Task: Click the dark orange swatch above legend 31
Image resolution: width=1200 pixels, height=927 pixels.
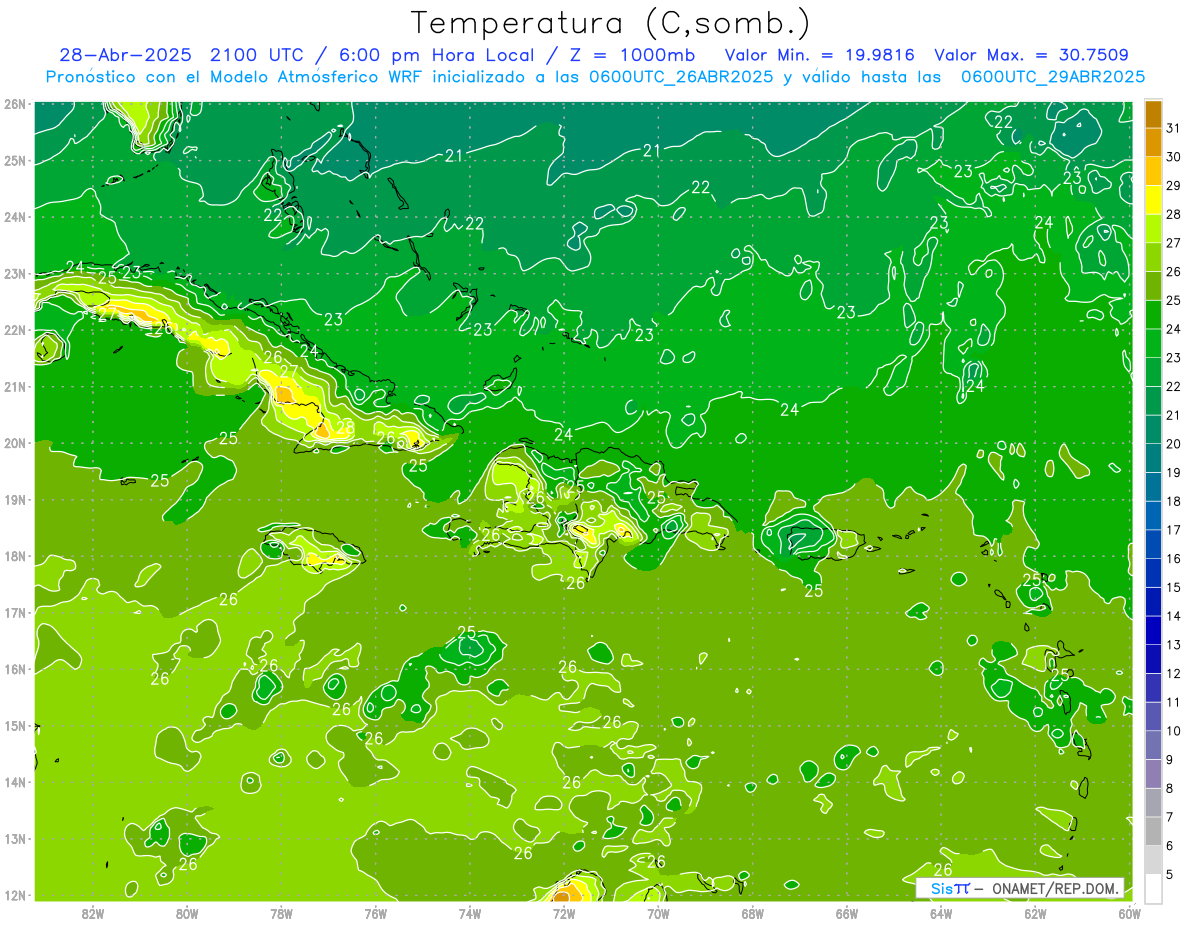Action: 1153,114
